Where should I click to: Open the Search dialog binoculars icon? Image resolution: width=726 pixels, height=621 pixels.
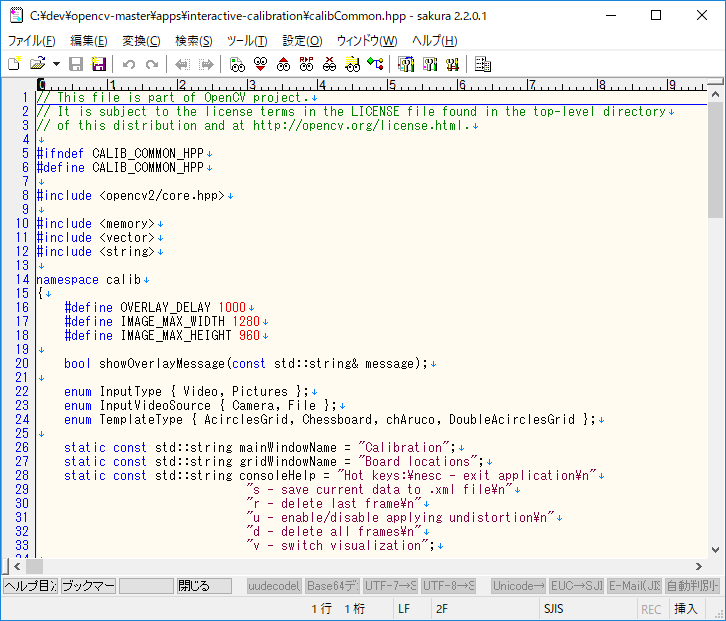click(x=237, y=64)
